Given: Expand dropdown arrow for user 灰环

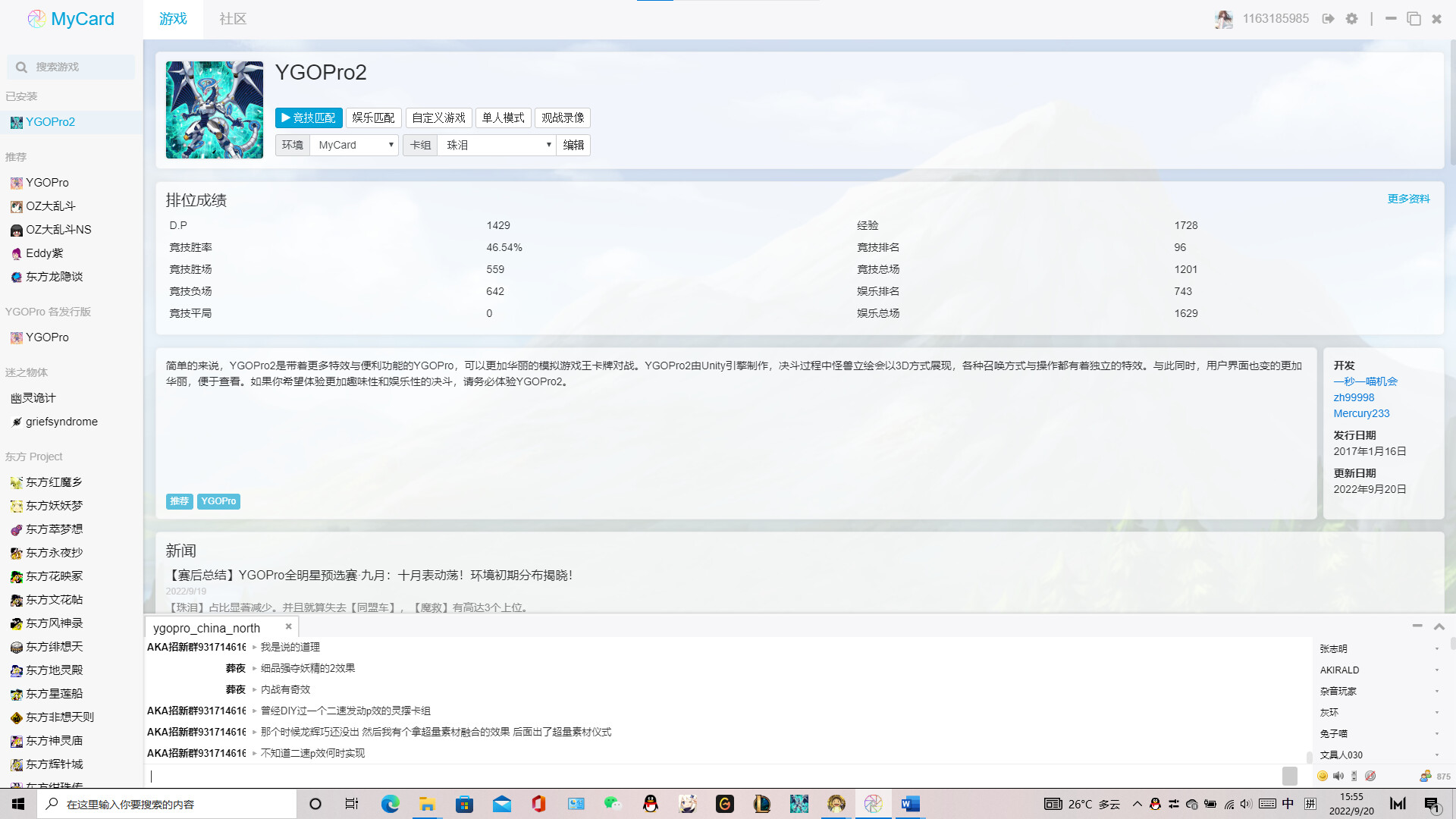Looking at the screenshot, I should 1437,713.
